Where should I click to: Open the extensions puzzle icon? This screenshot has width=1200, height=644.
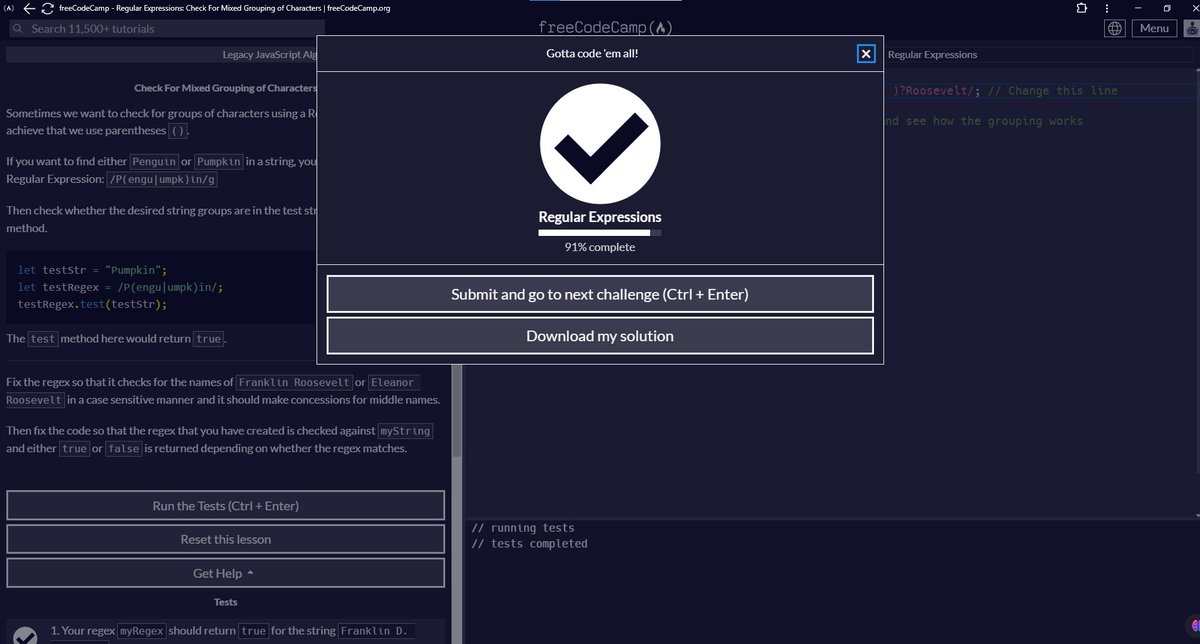click(x=1081, y=7)
